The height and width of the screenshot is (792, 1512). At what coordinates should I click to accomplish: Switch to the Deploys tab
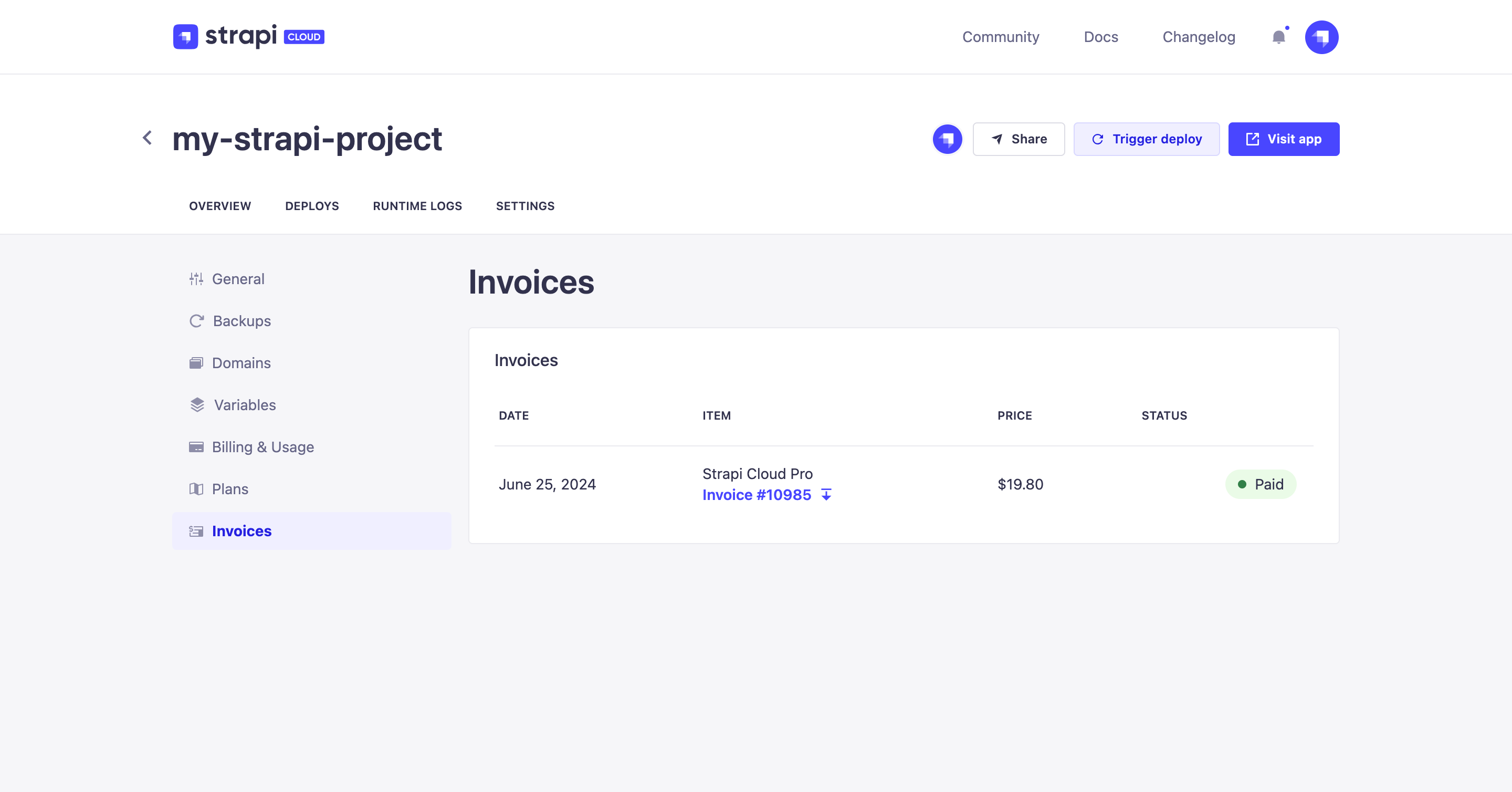click(312, 206)
